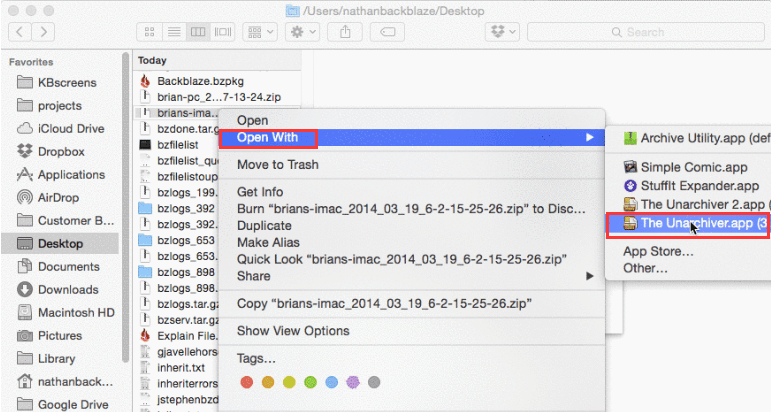Open AirDrop in the sidebar
Image resolution: width=771 pixels, height=412 pixels.
point(58,197)
